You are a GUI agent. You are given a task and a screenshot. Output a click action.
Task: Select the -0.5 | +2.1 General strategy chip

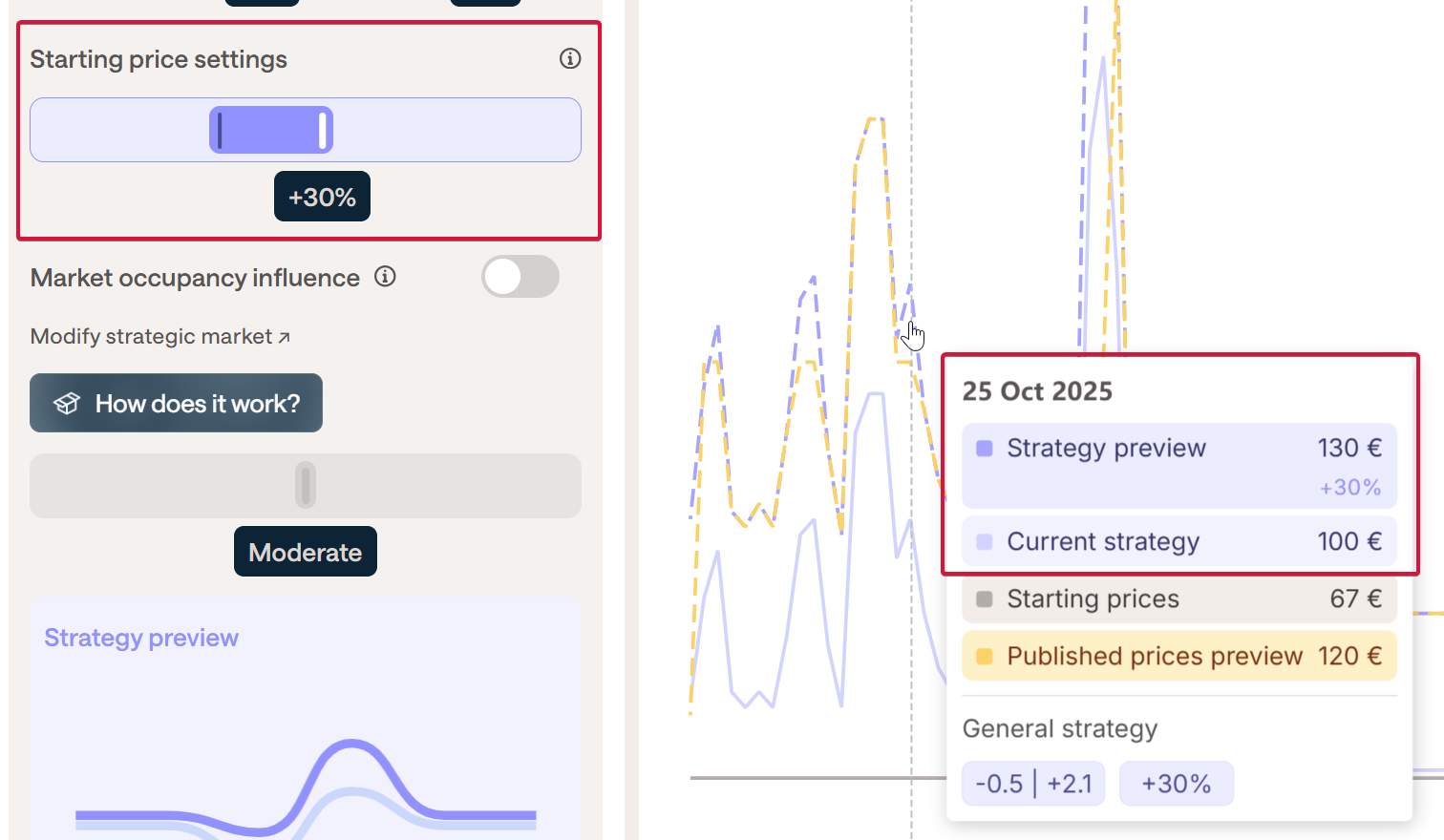(x=1033, y=784)
